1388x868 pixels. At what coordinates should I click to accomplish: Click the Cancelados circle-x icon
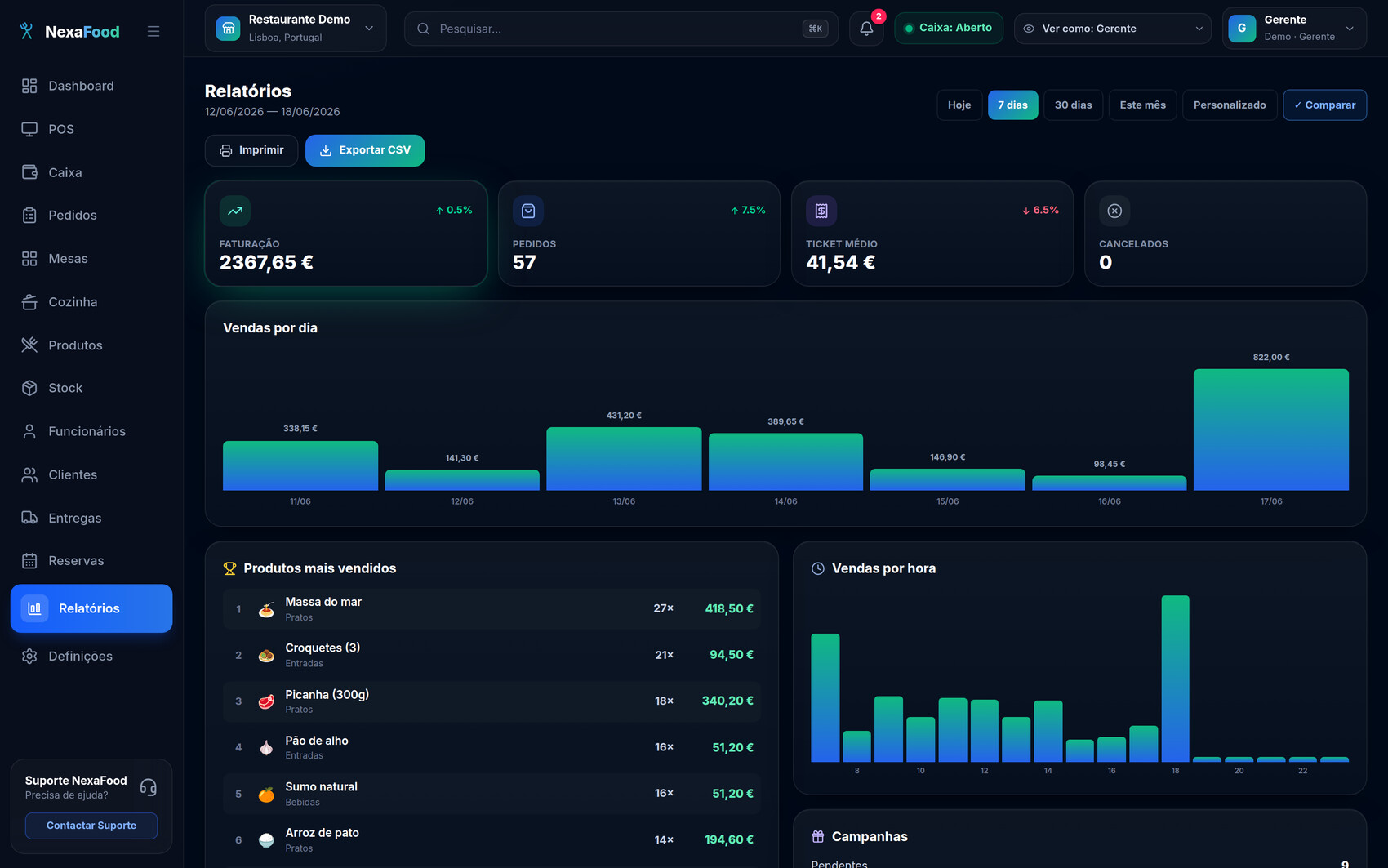click(1114, 211)
